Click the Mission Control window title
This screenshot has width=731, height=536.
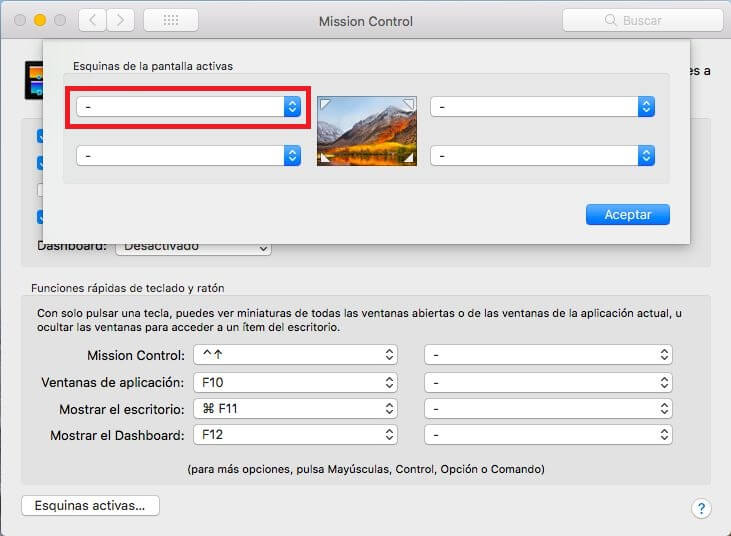[x=366, y=21]
